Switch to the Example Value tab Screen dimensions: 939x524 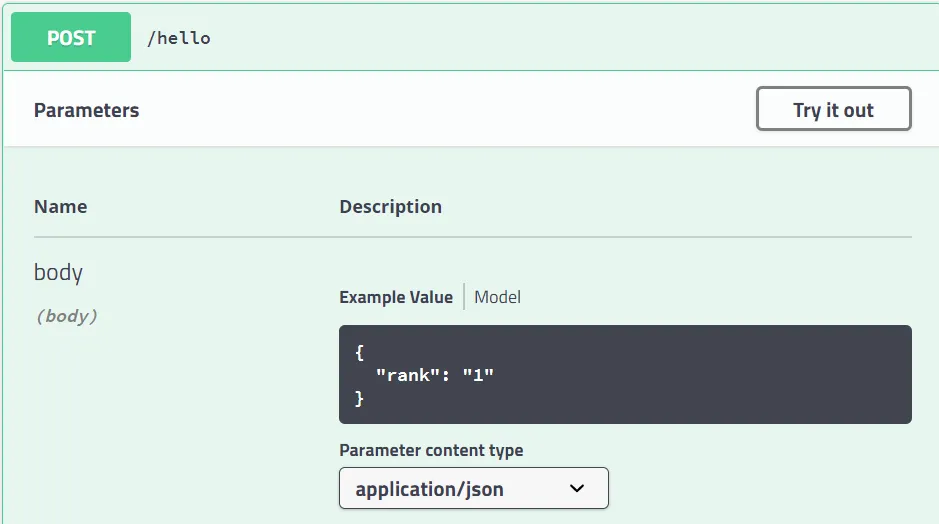395,297
